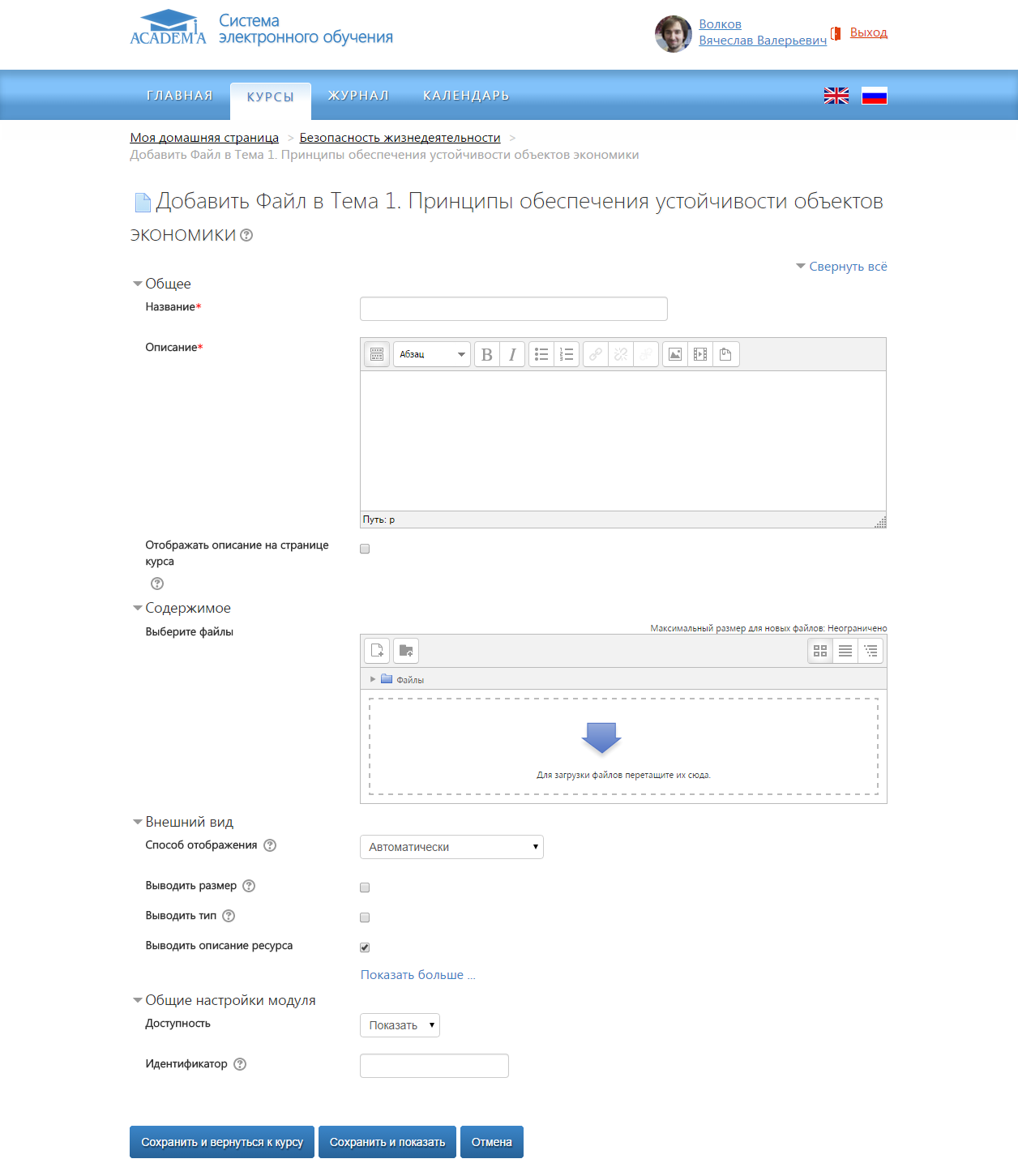Click the insert image icon in editor

[674, 355]
